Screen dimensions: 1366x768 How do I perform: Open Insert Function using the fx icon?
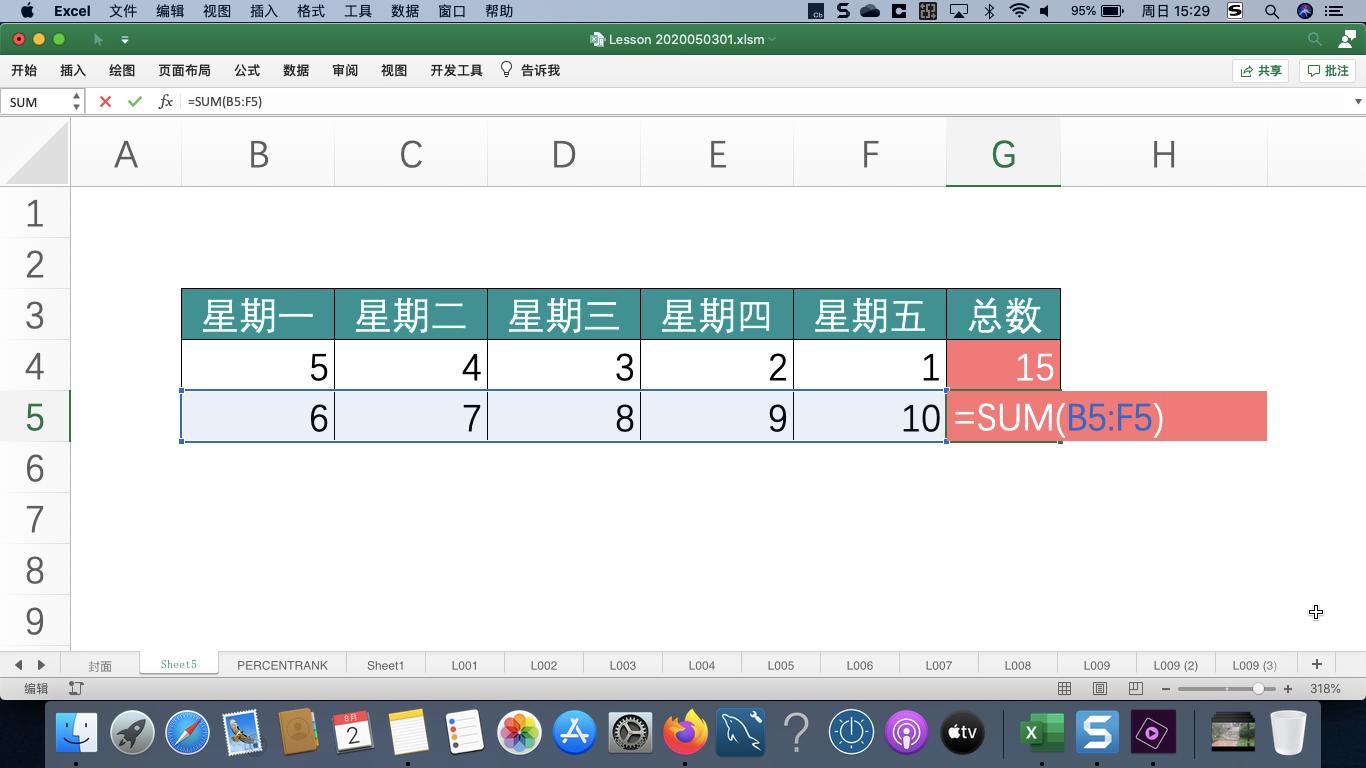166,101
